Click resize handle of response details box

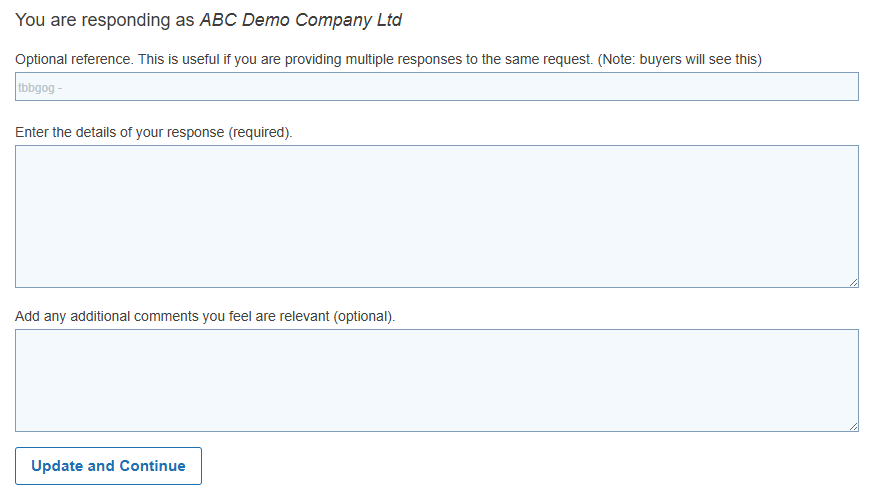click(853, 283)
